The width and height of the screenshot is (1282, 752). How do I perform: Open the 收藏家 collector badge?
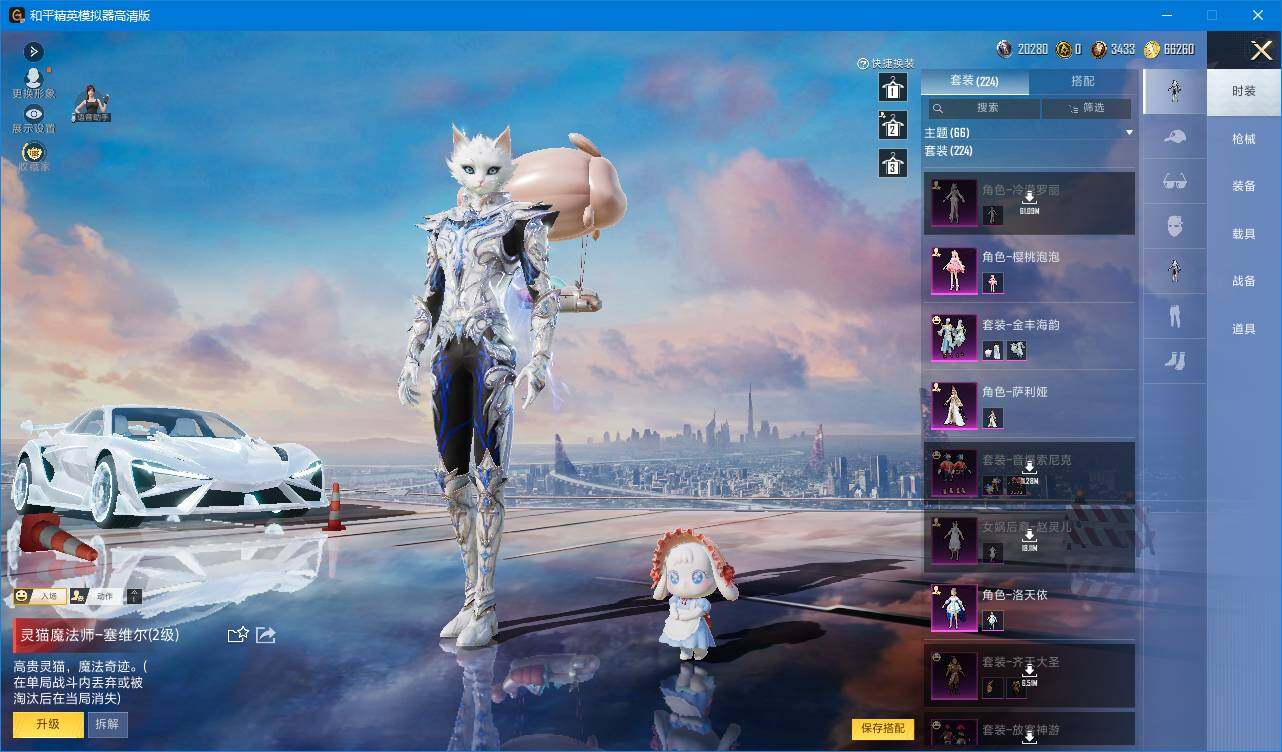point(33,155)
